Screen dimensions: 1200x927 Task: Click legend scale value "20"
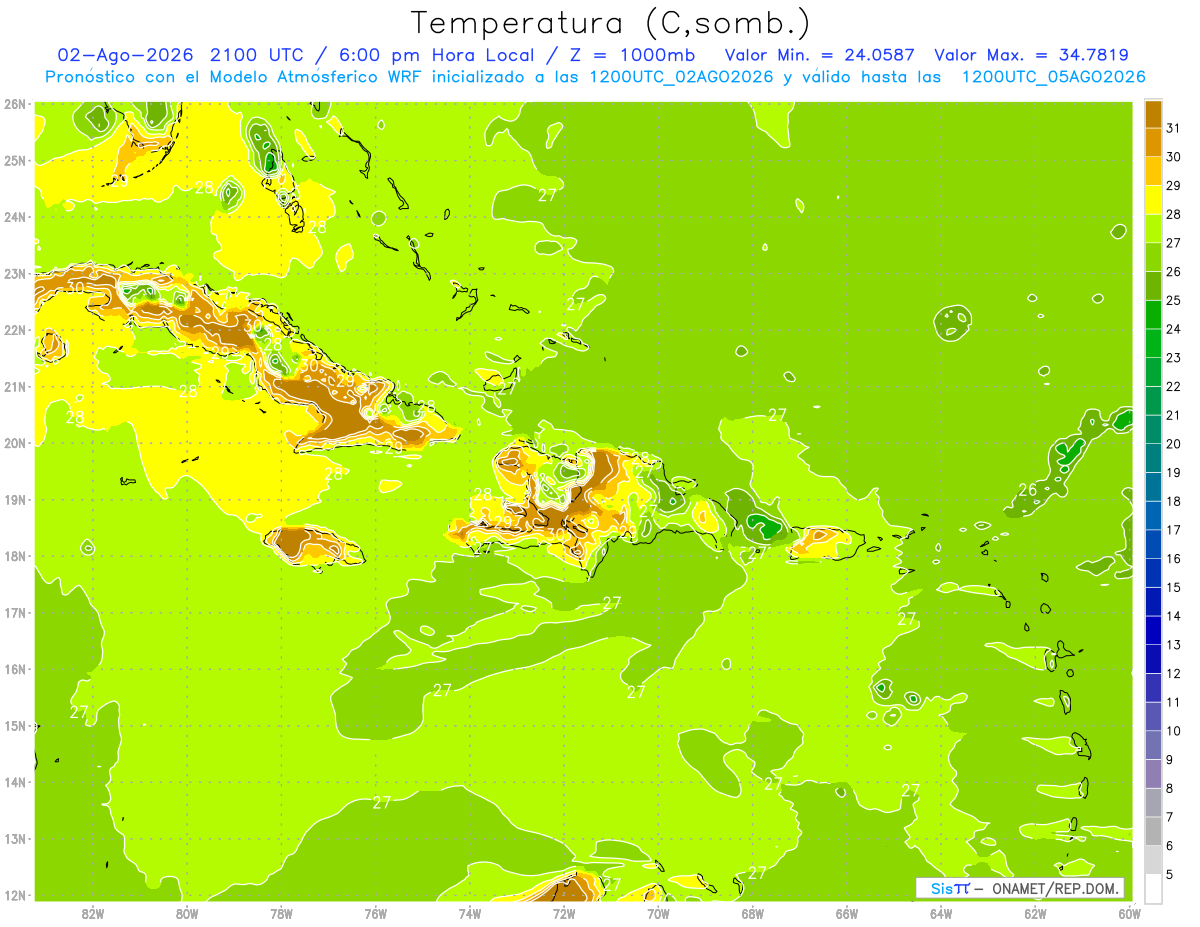click(1173, 444)
